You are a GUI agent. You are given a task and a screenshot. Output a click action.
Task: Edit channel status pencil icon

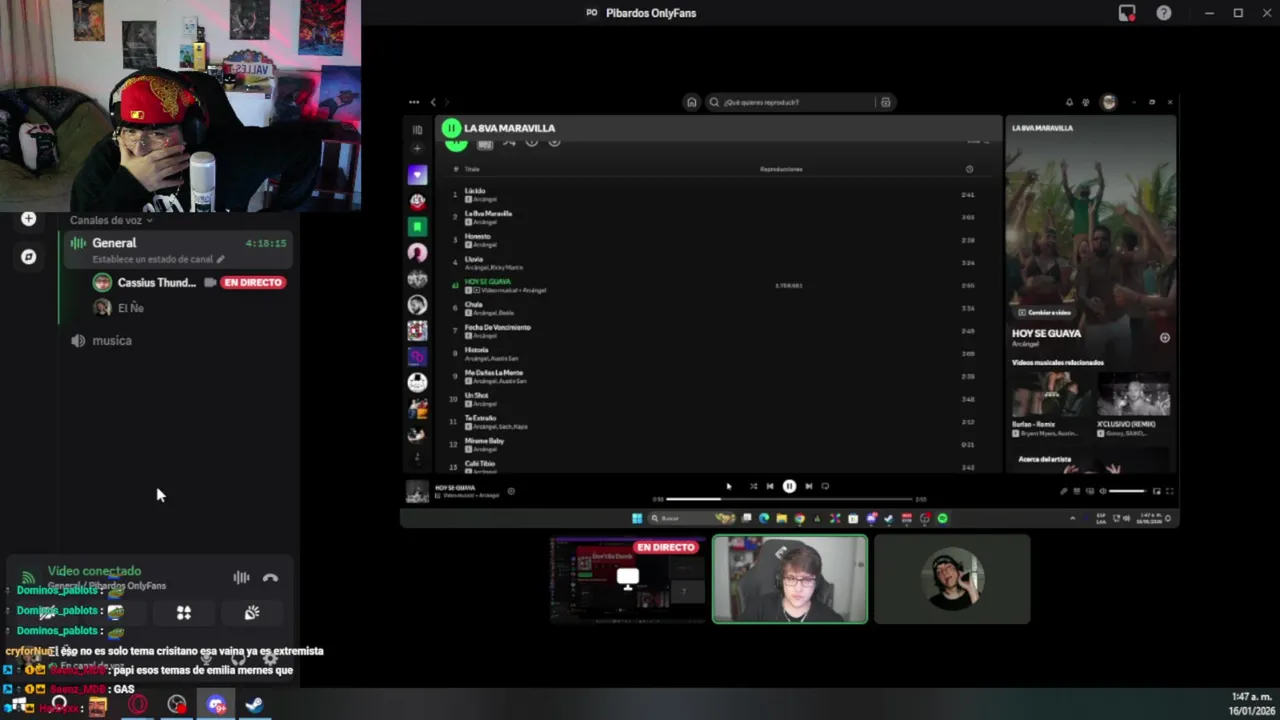[221, 259]
